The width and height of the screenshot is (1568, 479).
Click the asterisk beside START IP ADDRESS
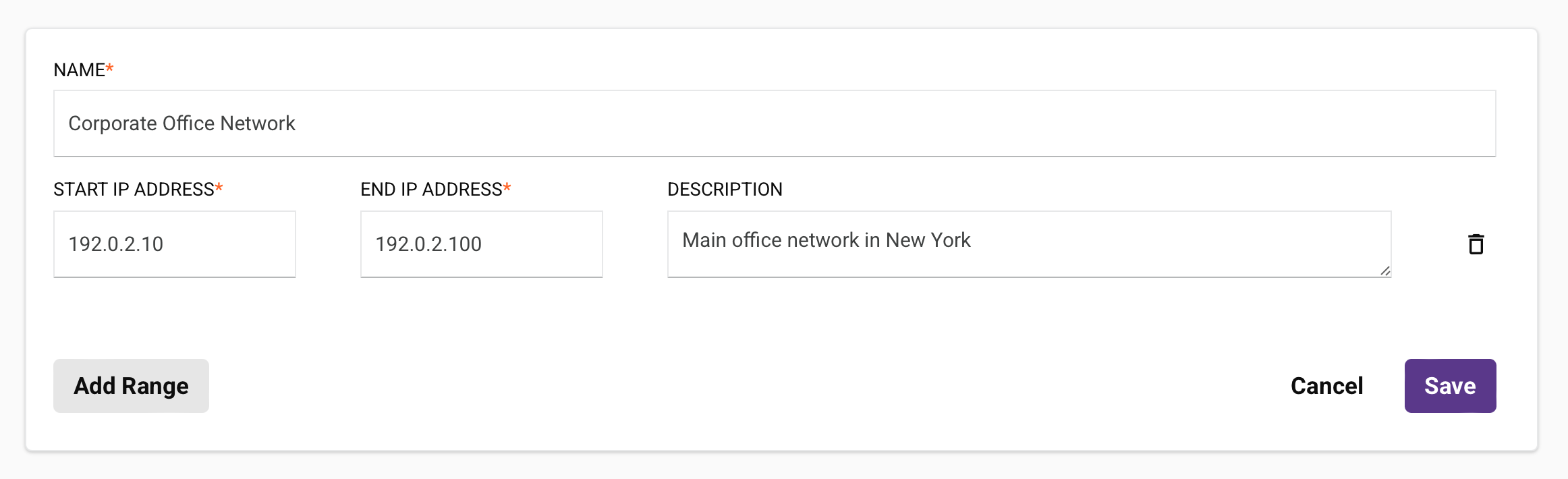pyautogui.click(x=219, y=188)
